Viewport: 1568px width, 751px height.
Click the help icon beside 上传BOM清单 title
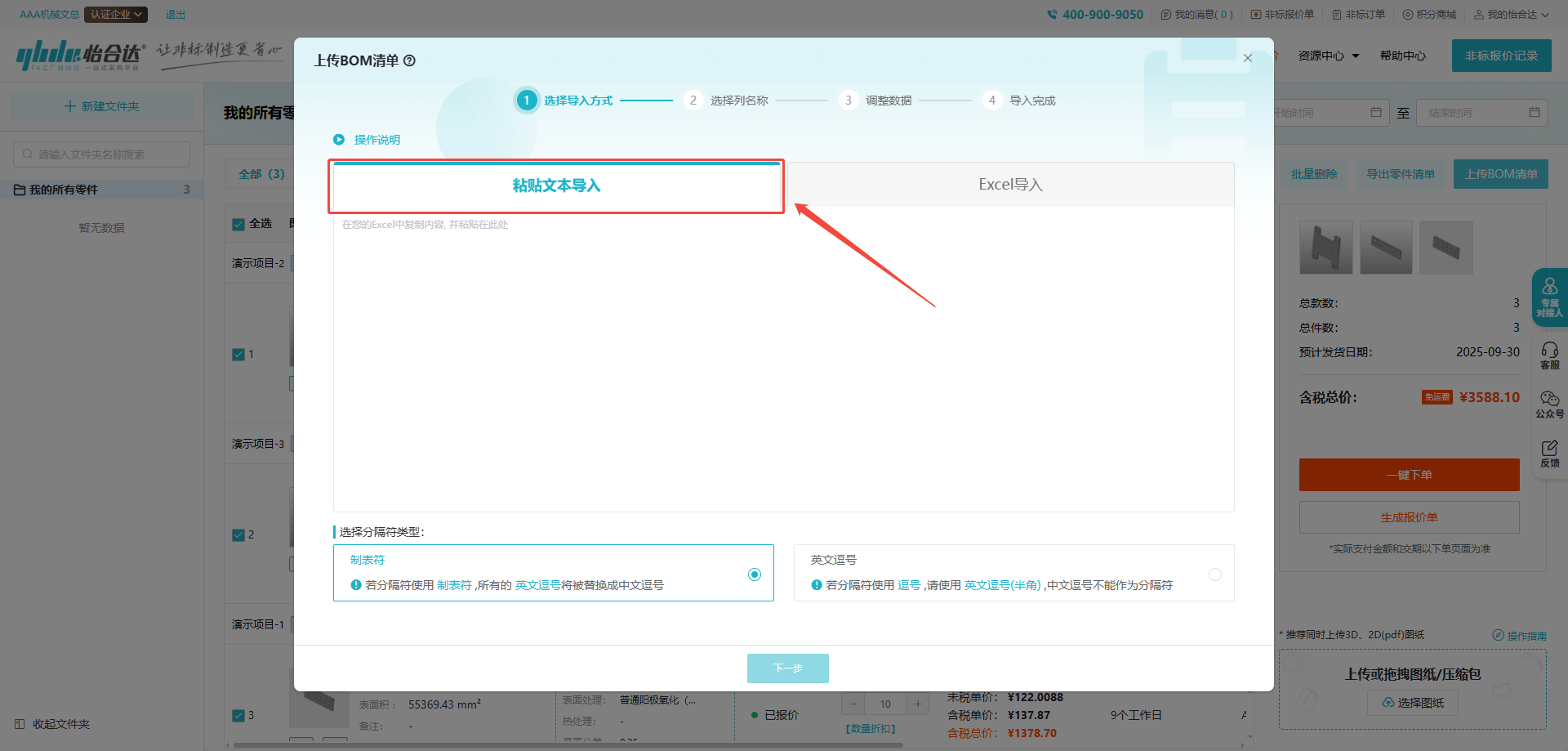[x=410, y=60]
